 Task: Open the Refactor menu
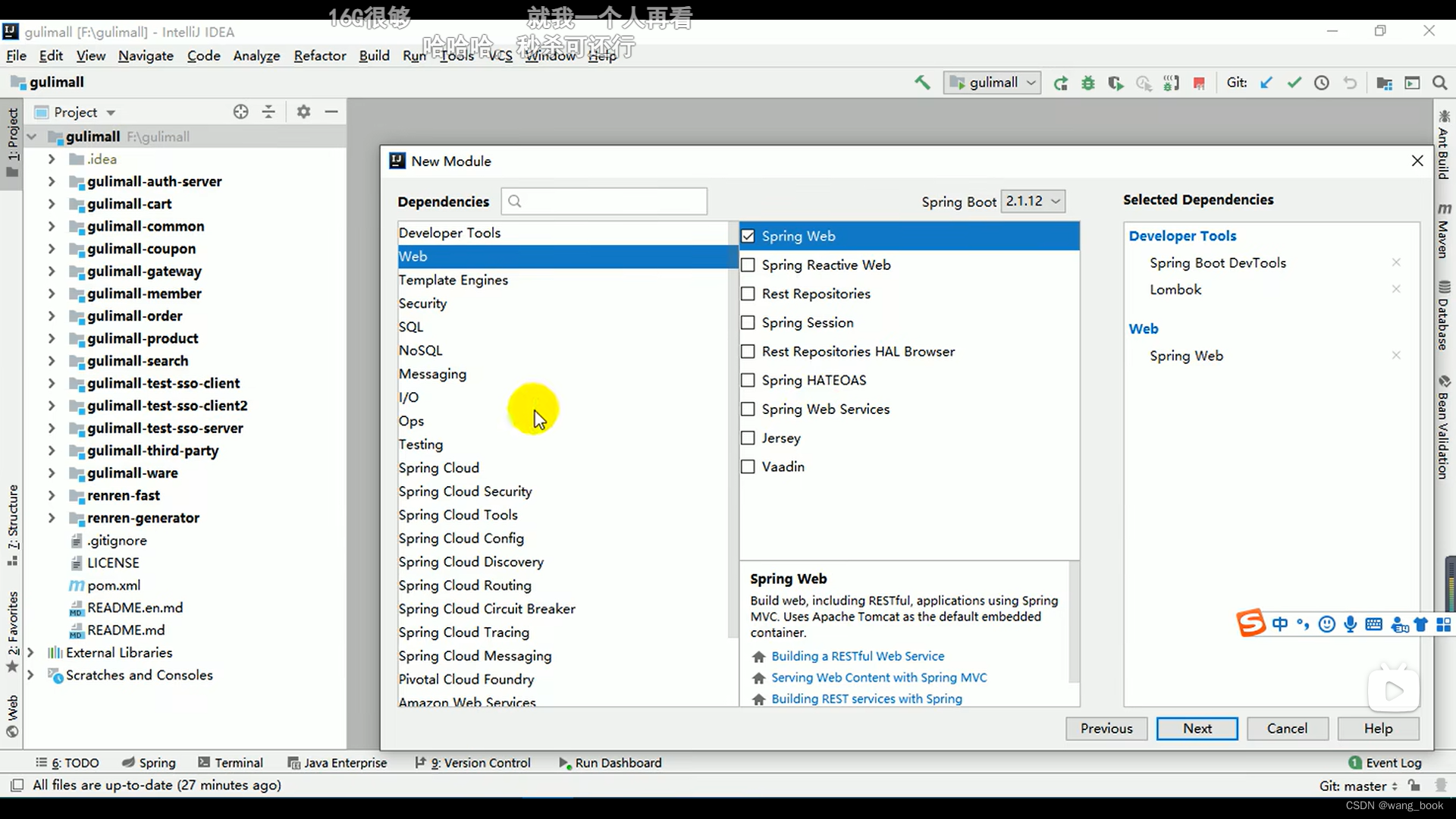[x=319, y=55]
